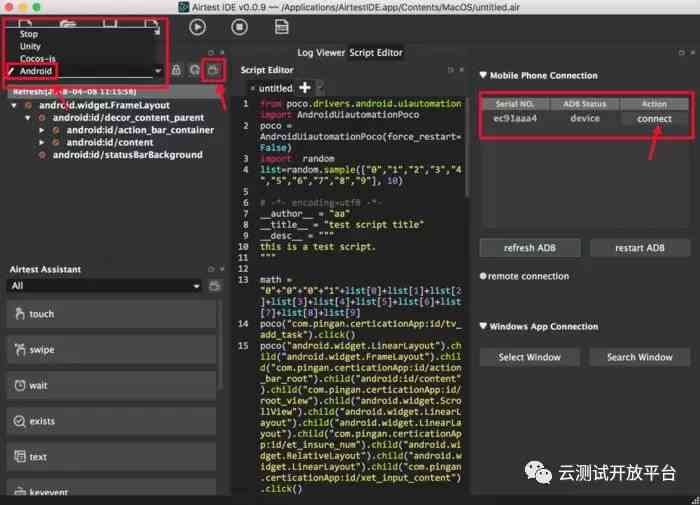Select Stop in the Poco mode list
This screenshot has width=700, height=505.
[29, 34]
